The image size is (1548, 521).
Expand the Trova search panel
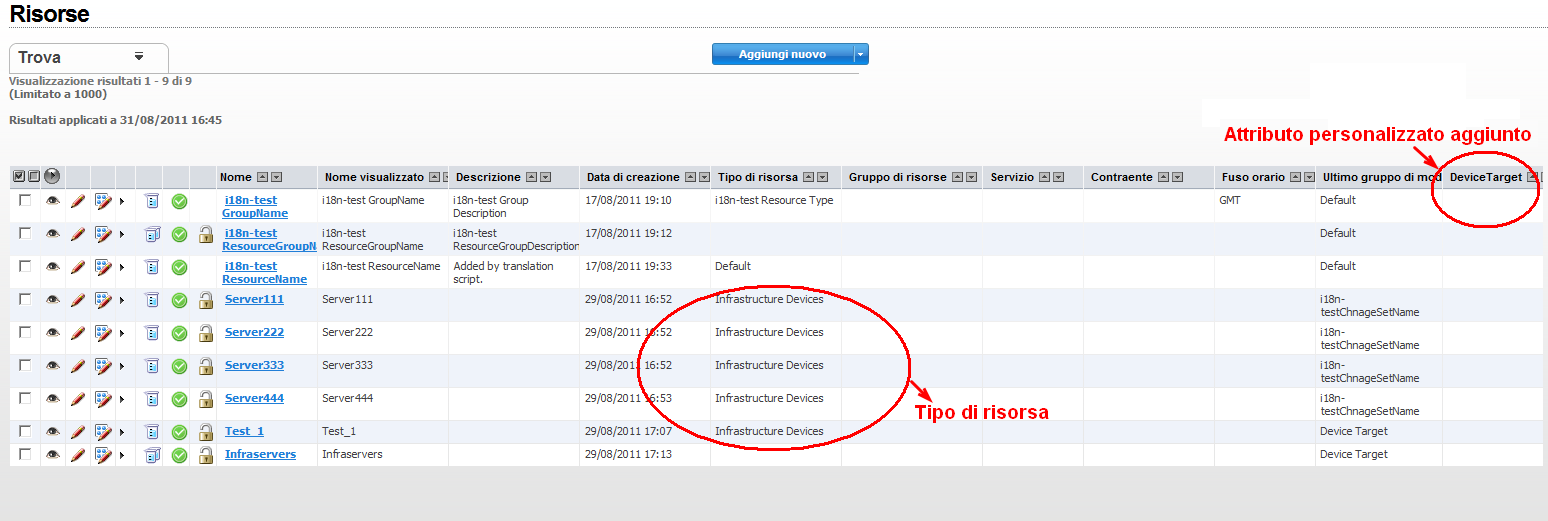click(139, 56)
